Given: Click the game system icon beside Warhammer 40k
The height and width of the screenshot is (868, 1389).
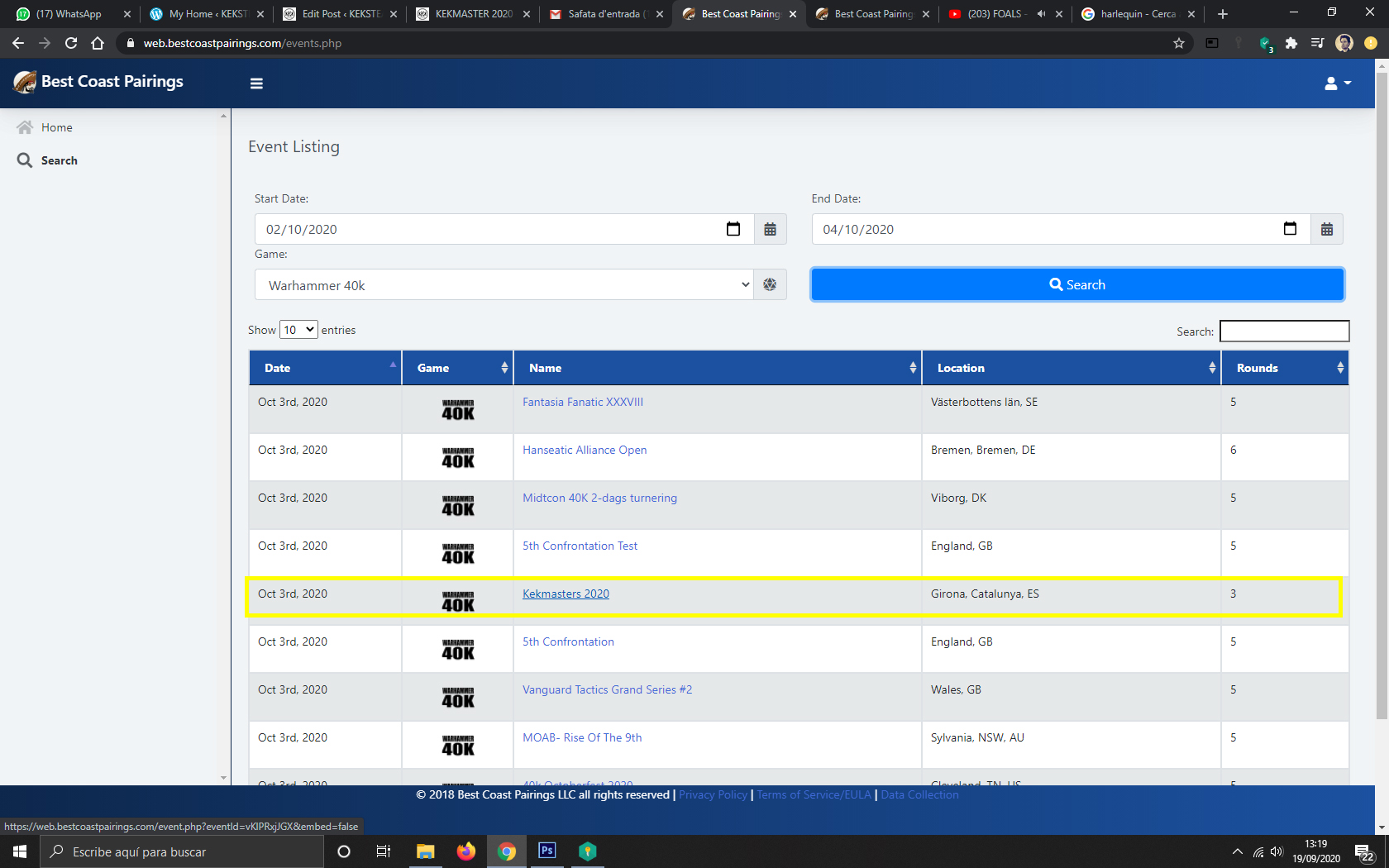Looking at the screenshot, I should [x=770, y=285].
